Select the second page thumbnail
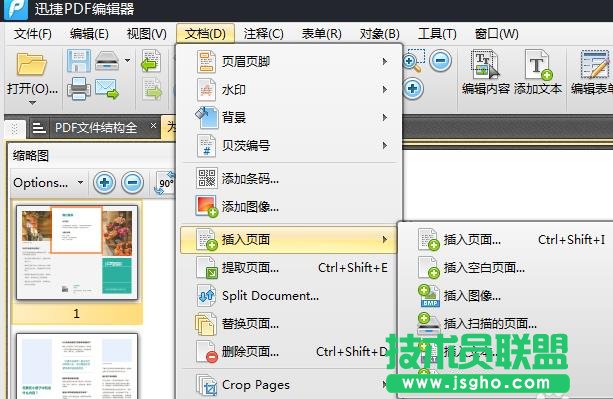Viewport: 613px width, 399px height. pyautogui.click(x=77, y=366)
